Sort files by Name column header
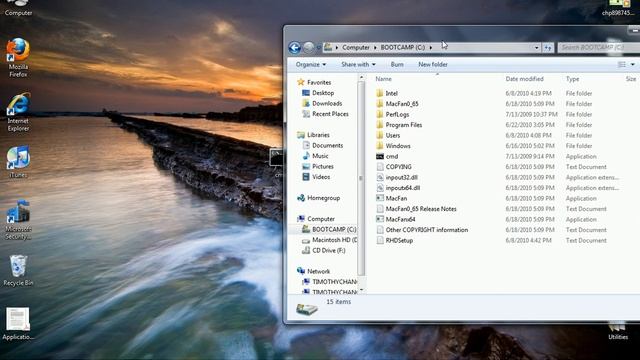This screenshot has height=360, width=640. coord(383,79)
